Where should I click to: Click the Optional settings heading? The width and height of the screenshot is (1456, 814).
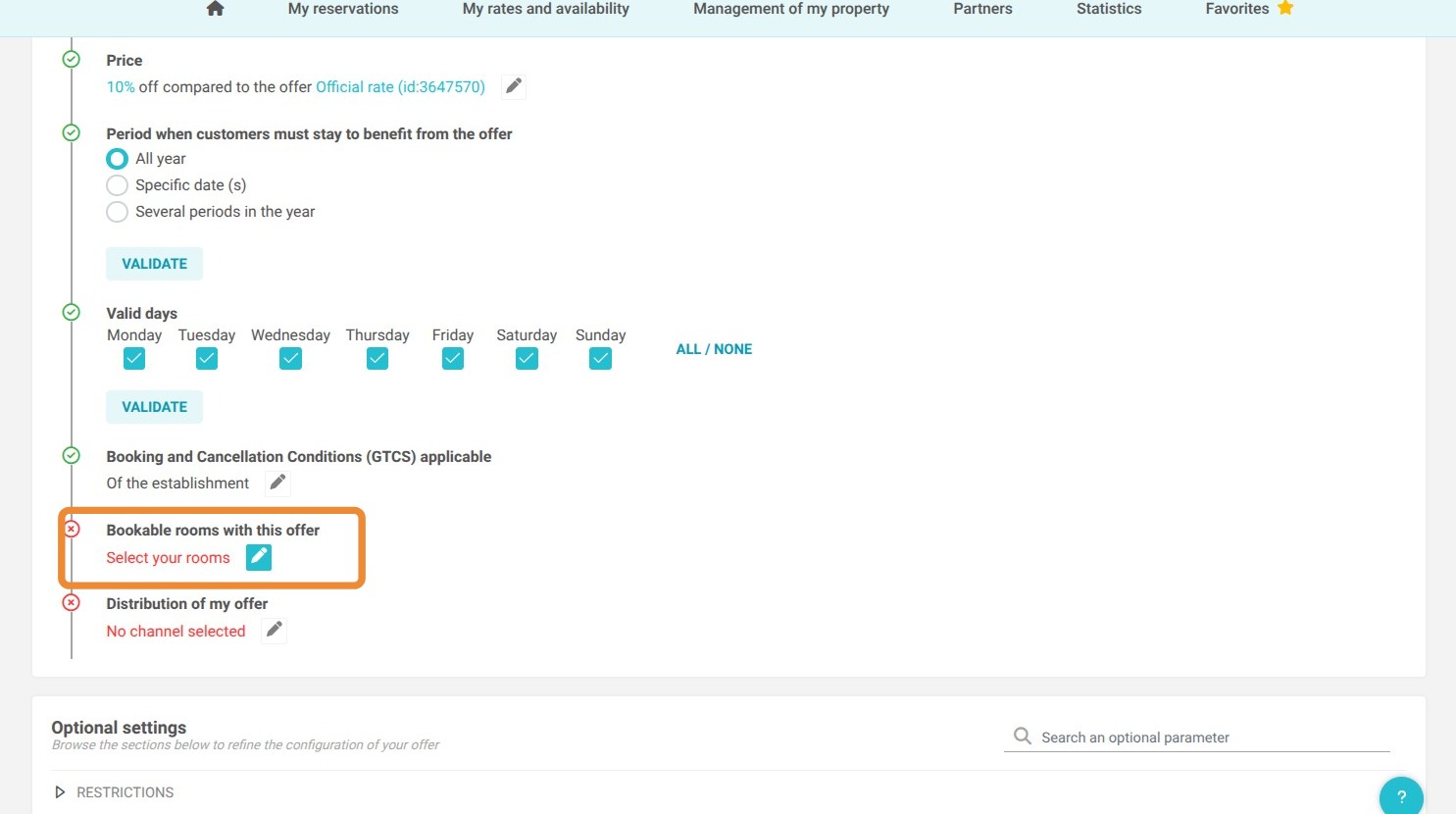click(119, 728)
